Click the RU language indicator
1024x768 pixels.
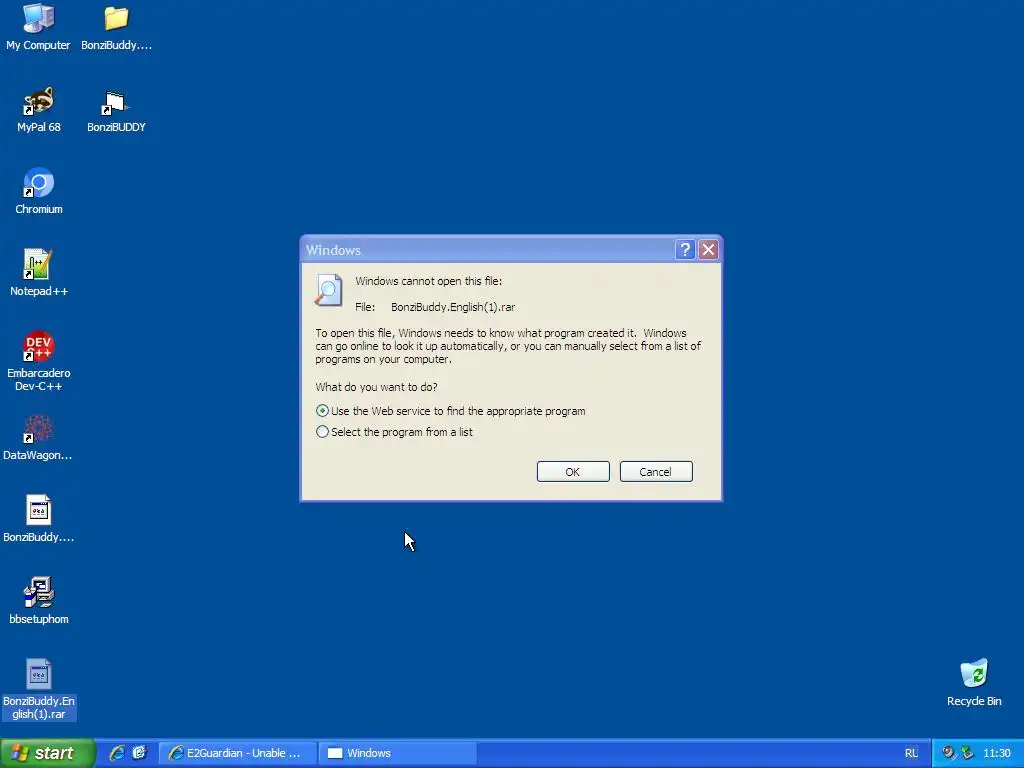click(x=911, y=753)
